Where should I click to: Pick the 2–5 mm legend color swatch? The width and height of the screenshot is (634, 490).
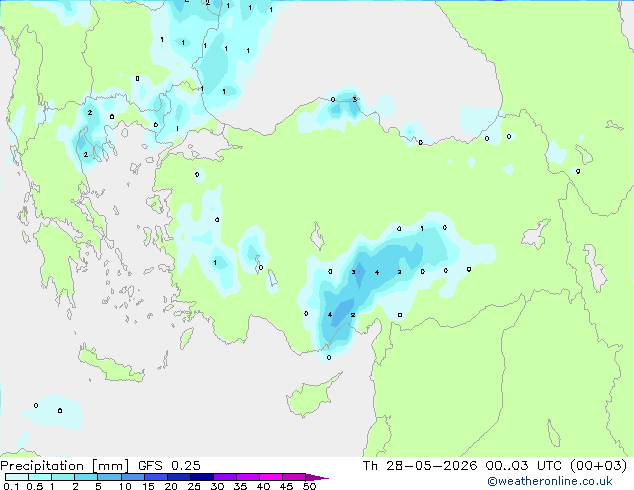point(86,477)
